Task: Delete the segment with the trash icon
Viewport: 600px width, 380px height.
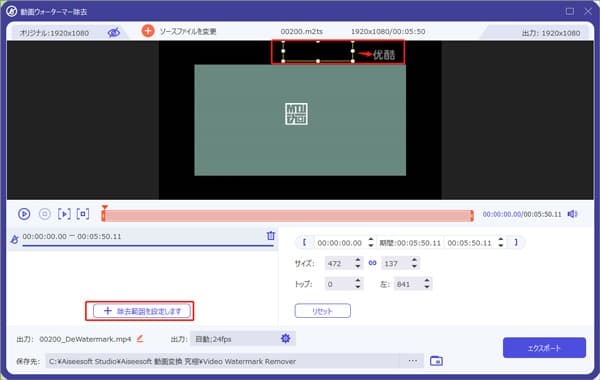Action: [x=271, y=236]
